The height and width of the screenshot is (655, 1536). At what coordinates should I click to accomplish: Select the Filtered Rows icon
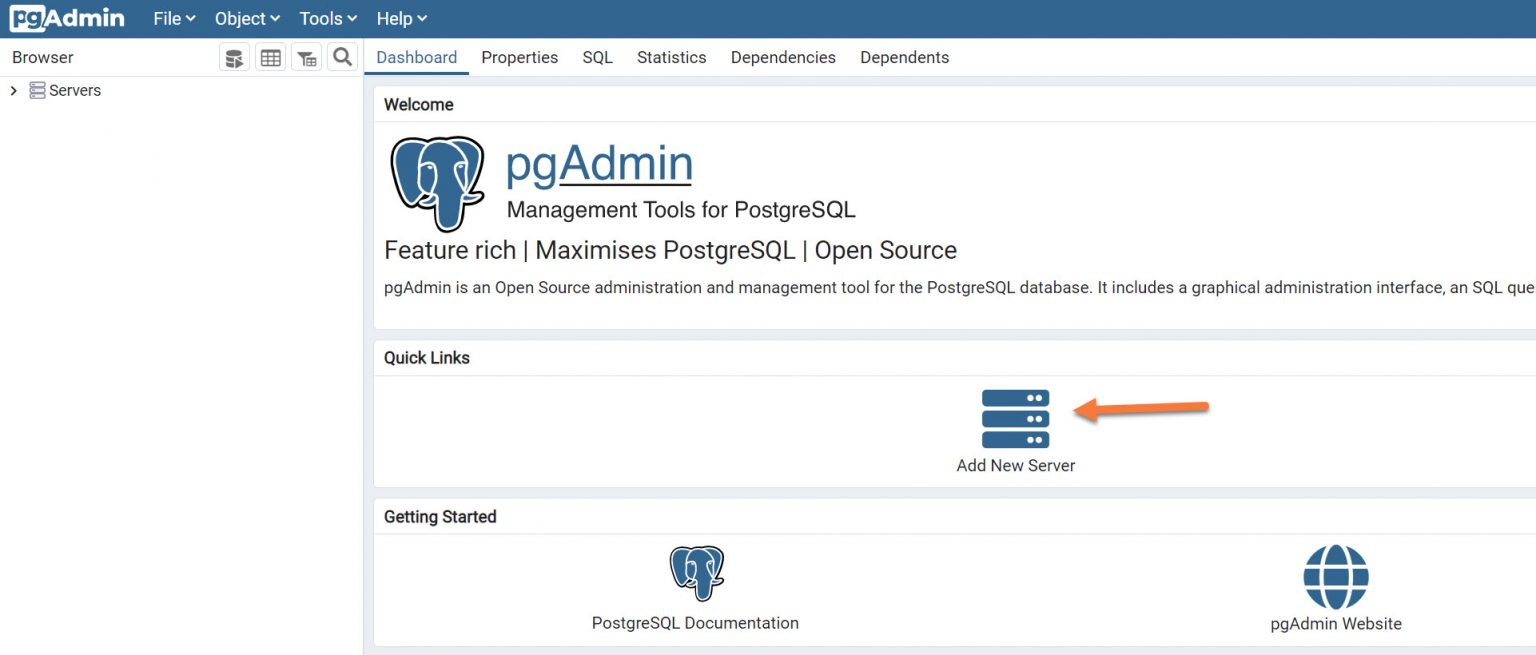pyautogui.click(x=306, y=57)
